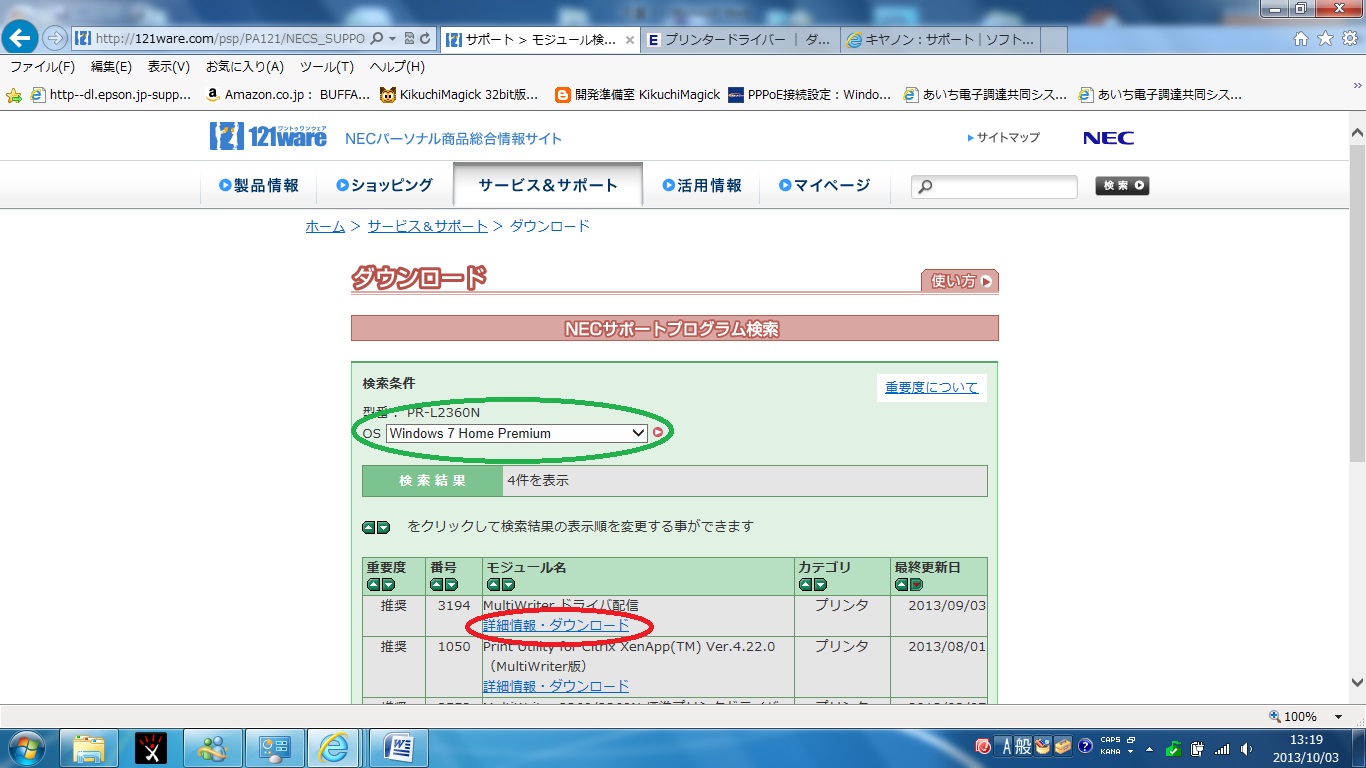Sort 番号 column descending
Screen dimensions: 1366x768
451,585
